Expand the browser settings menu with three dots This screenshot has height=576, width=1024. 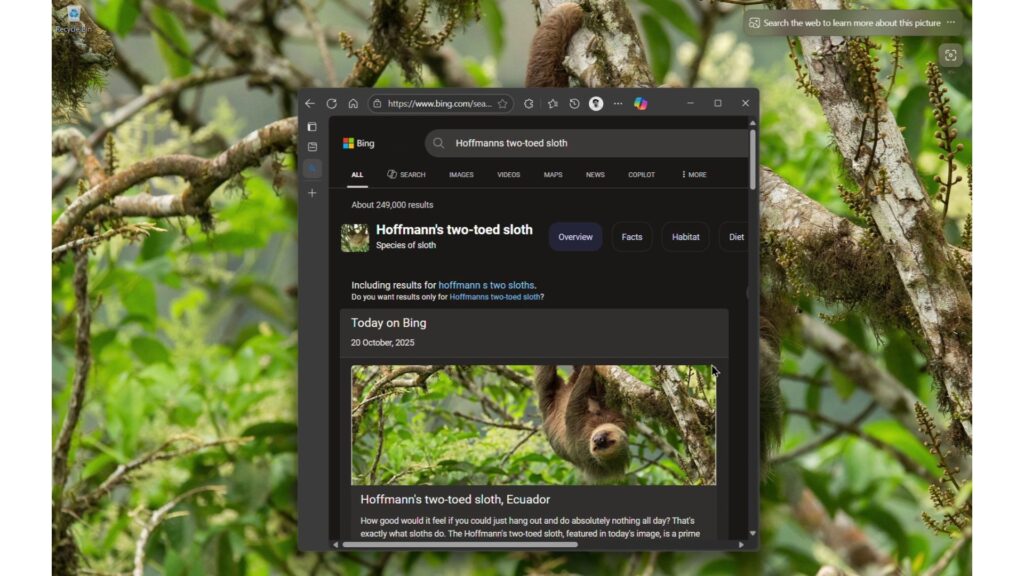coord(619,103)
